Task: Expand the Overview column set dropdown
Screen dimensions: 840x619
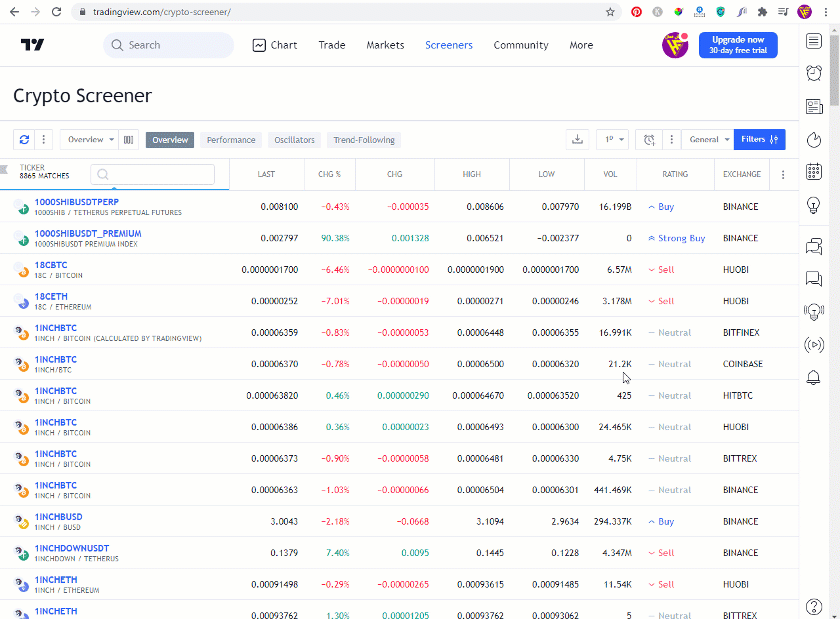Action: pos(89,140)
